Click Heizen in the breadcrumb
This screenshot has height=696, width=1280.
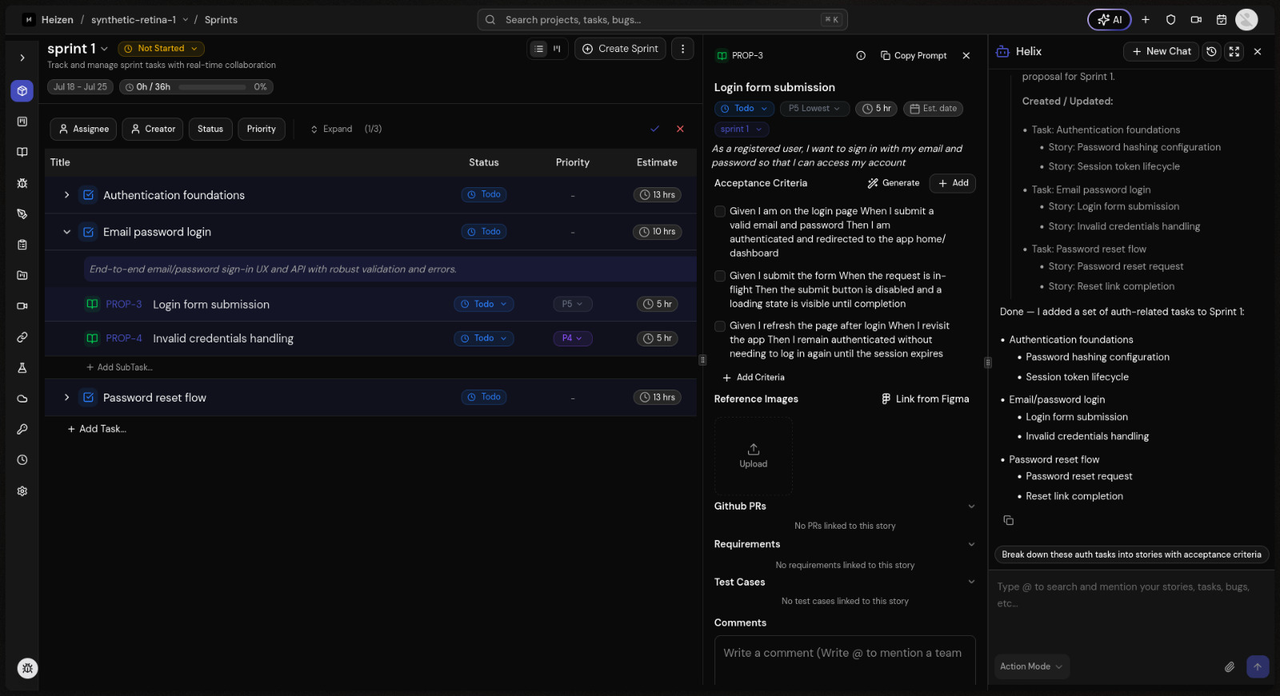point(57,19)
